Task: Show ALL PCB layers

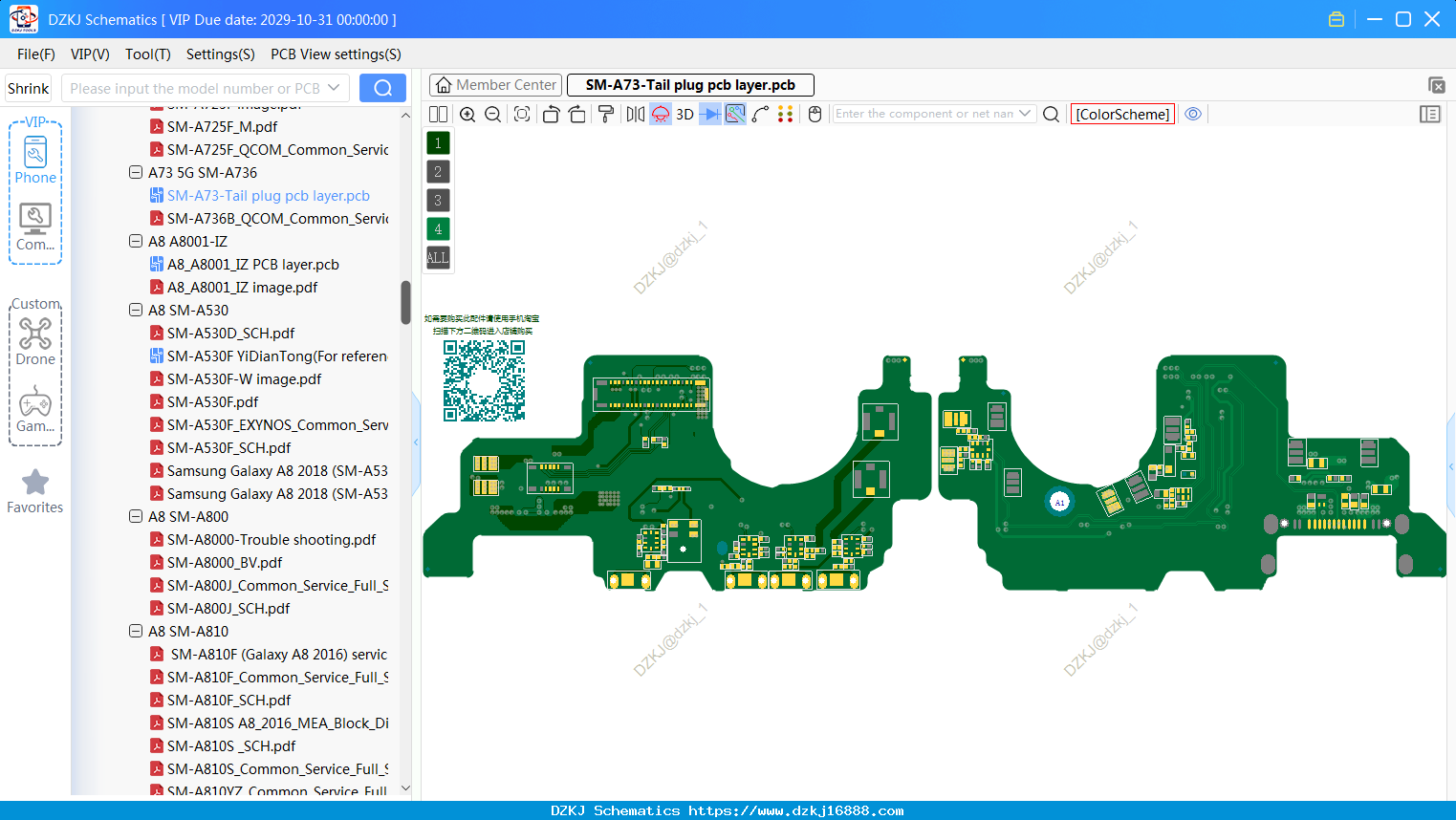Action: pos(438,258)
